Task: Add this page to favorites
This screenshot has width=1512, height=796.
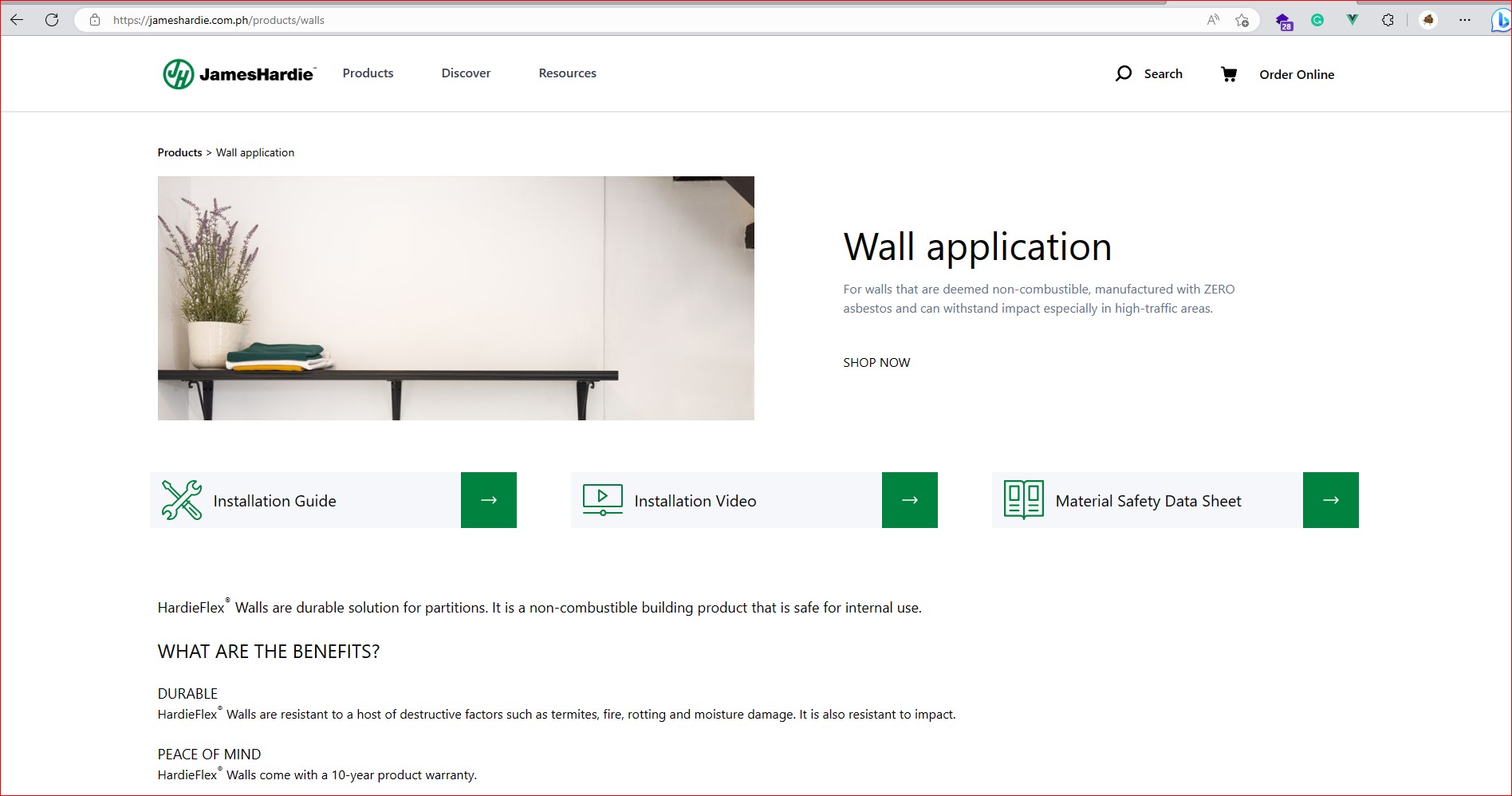Action: point(1242,20)
